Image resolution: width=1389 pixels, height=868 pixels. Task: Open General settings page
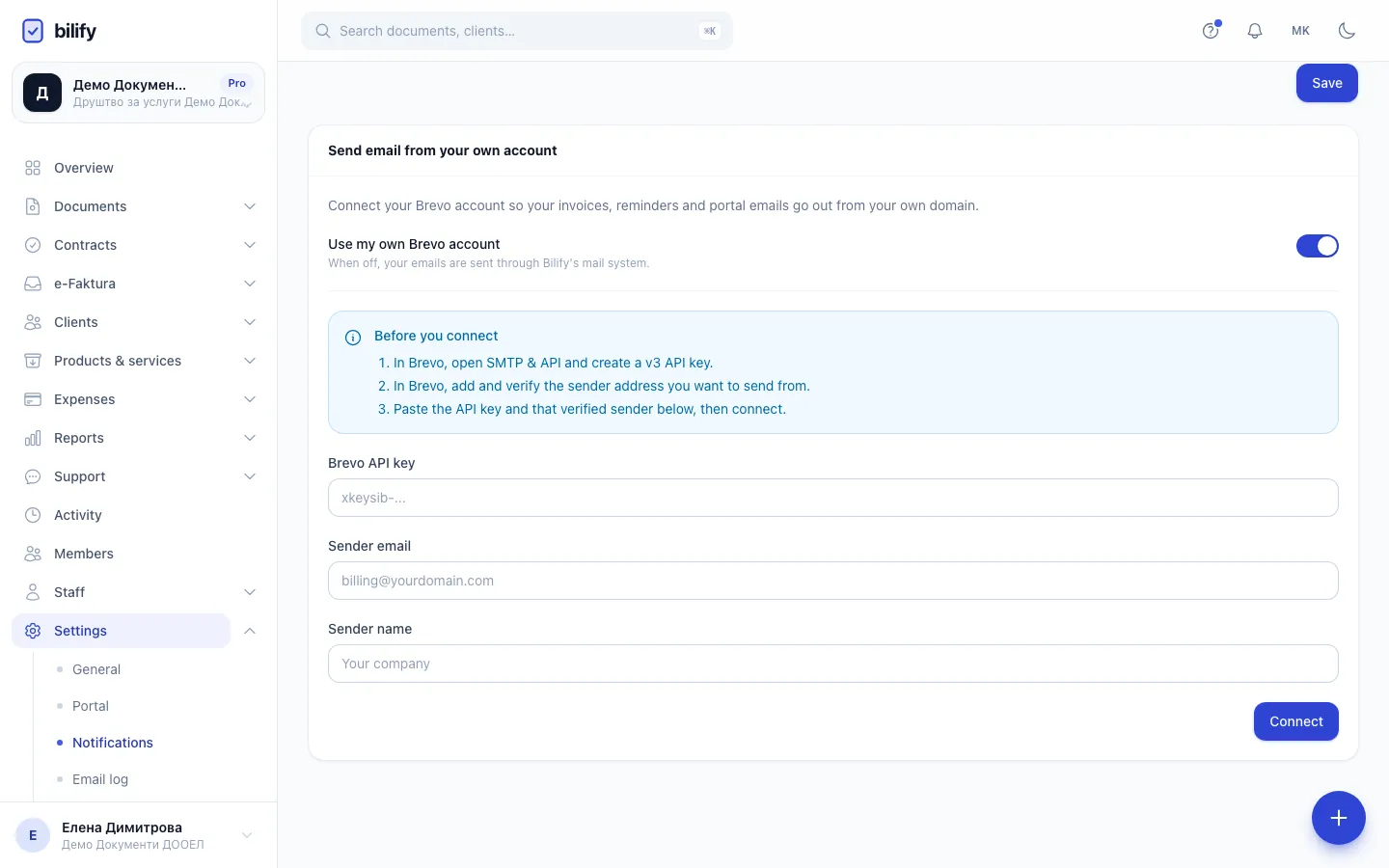(x=96, y=669)
